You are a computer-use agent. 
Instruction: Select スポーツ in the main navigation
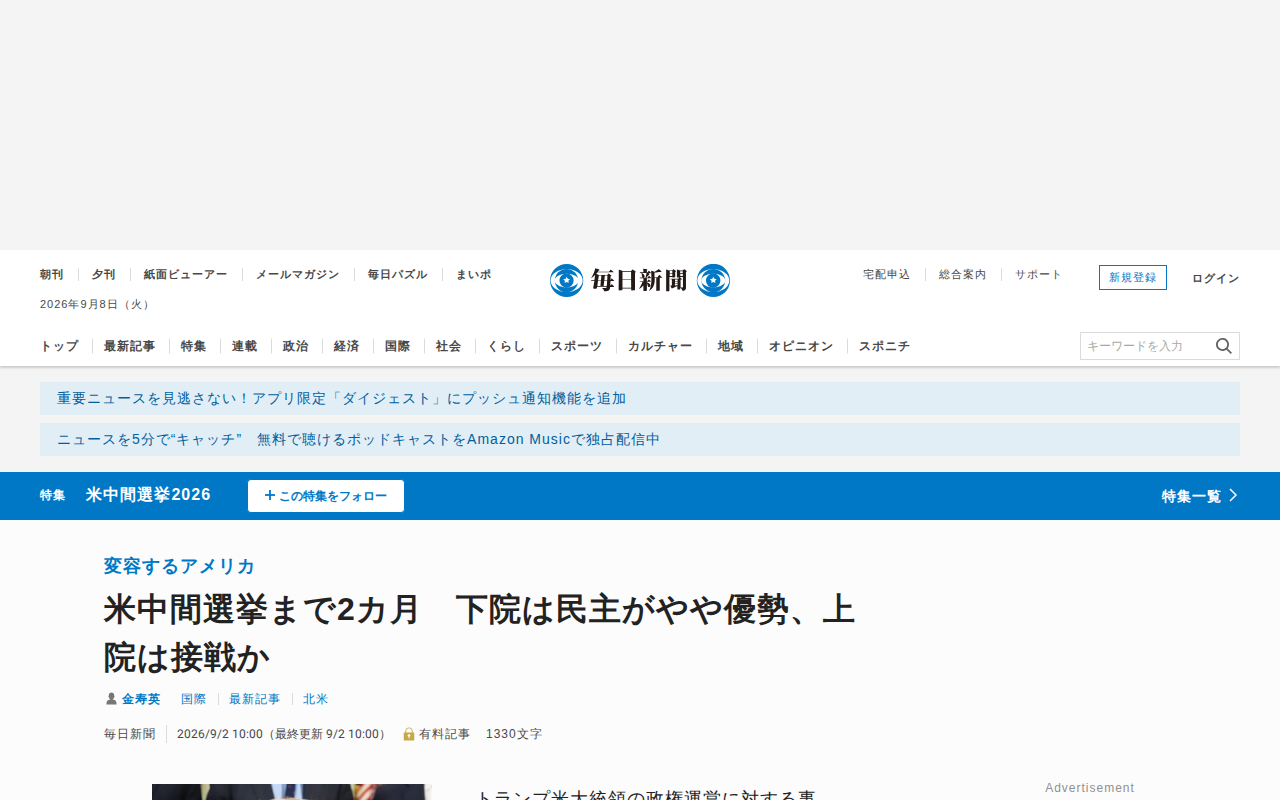[577, 346]
